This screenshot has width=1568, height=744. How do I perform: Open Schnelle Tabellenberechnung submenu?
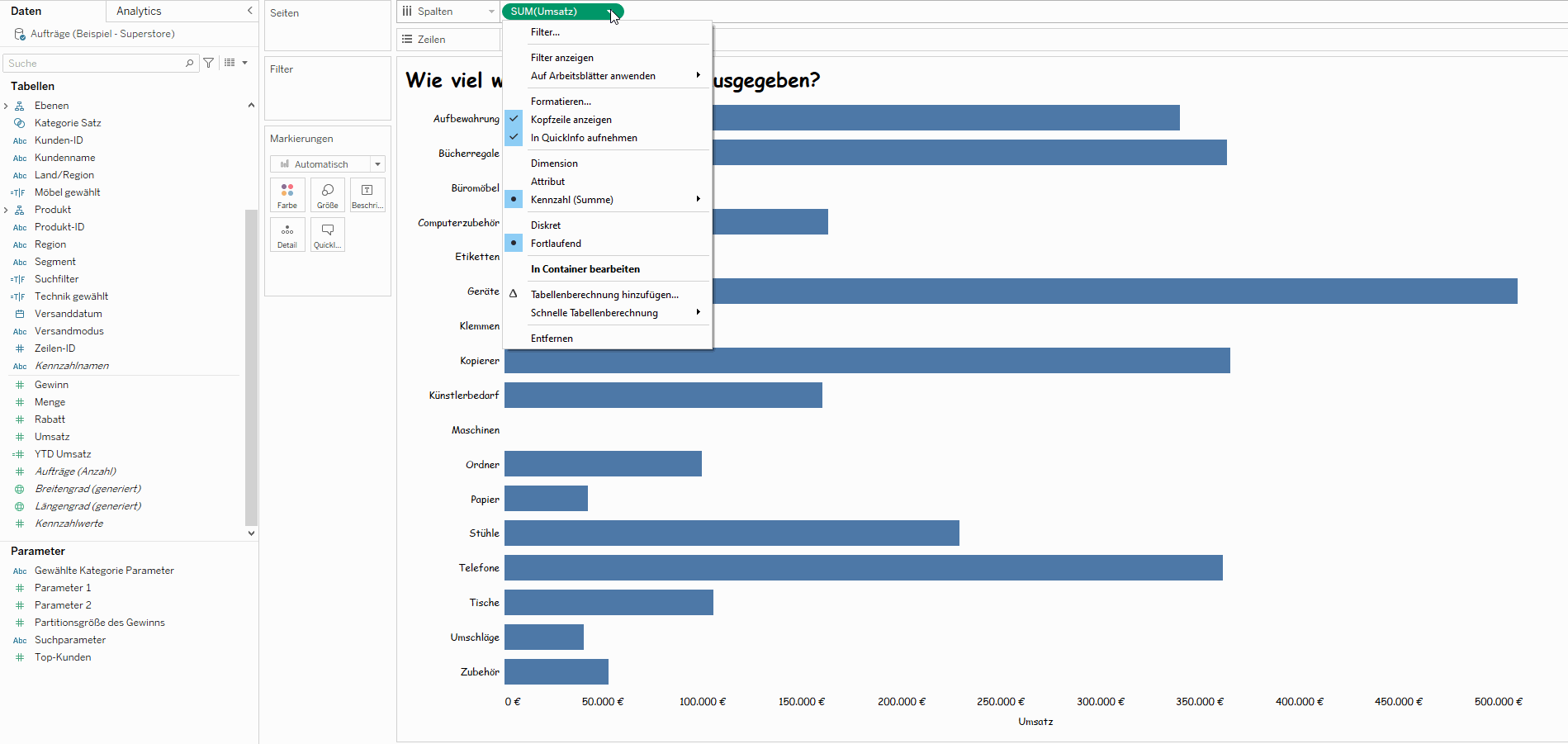607,313
